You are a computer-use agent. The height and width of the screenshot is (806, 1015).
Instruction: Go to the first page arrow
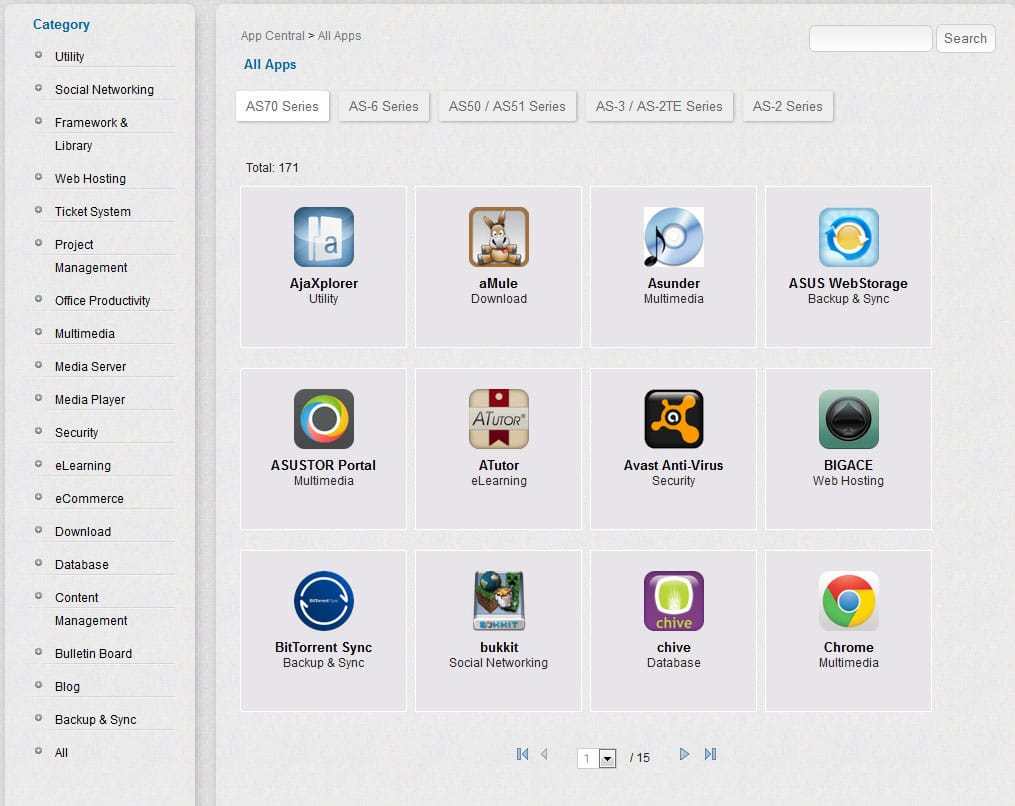tap(522, 754)
